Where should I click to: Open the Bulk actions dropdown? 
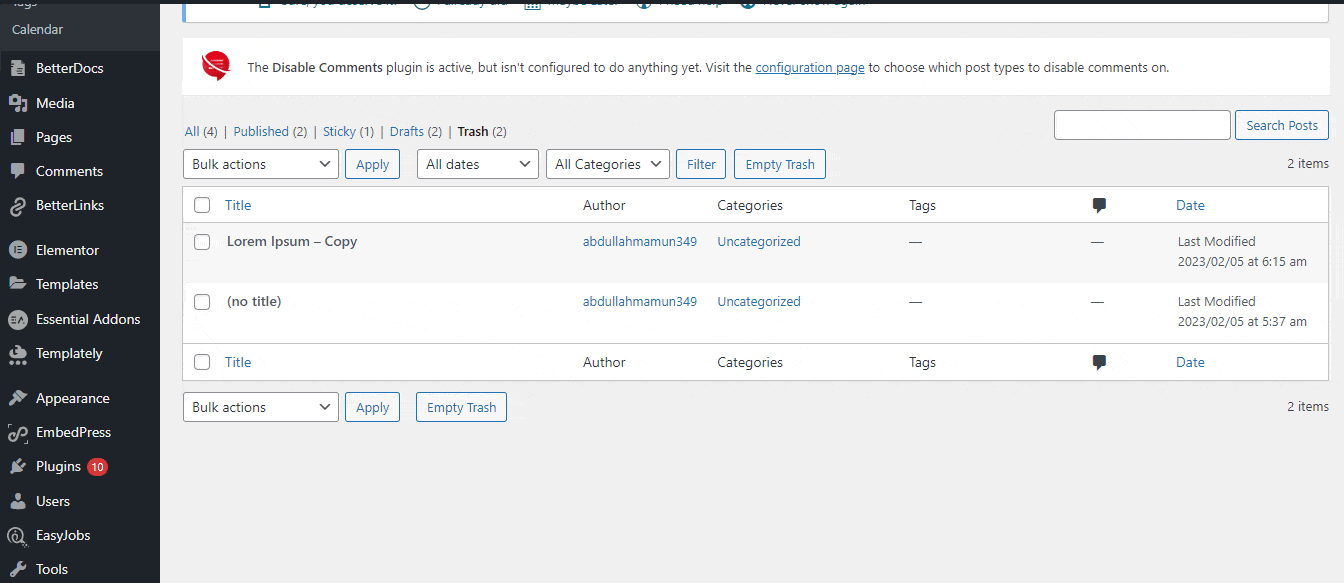point(260,163)
